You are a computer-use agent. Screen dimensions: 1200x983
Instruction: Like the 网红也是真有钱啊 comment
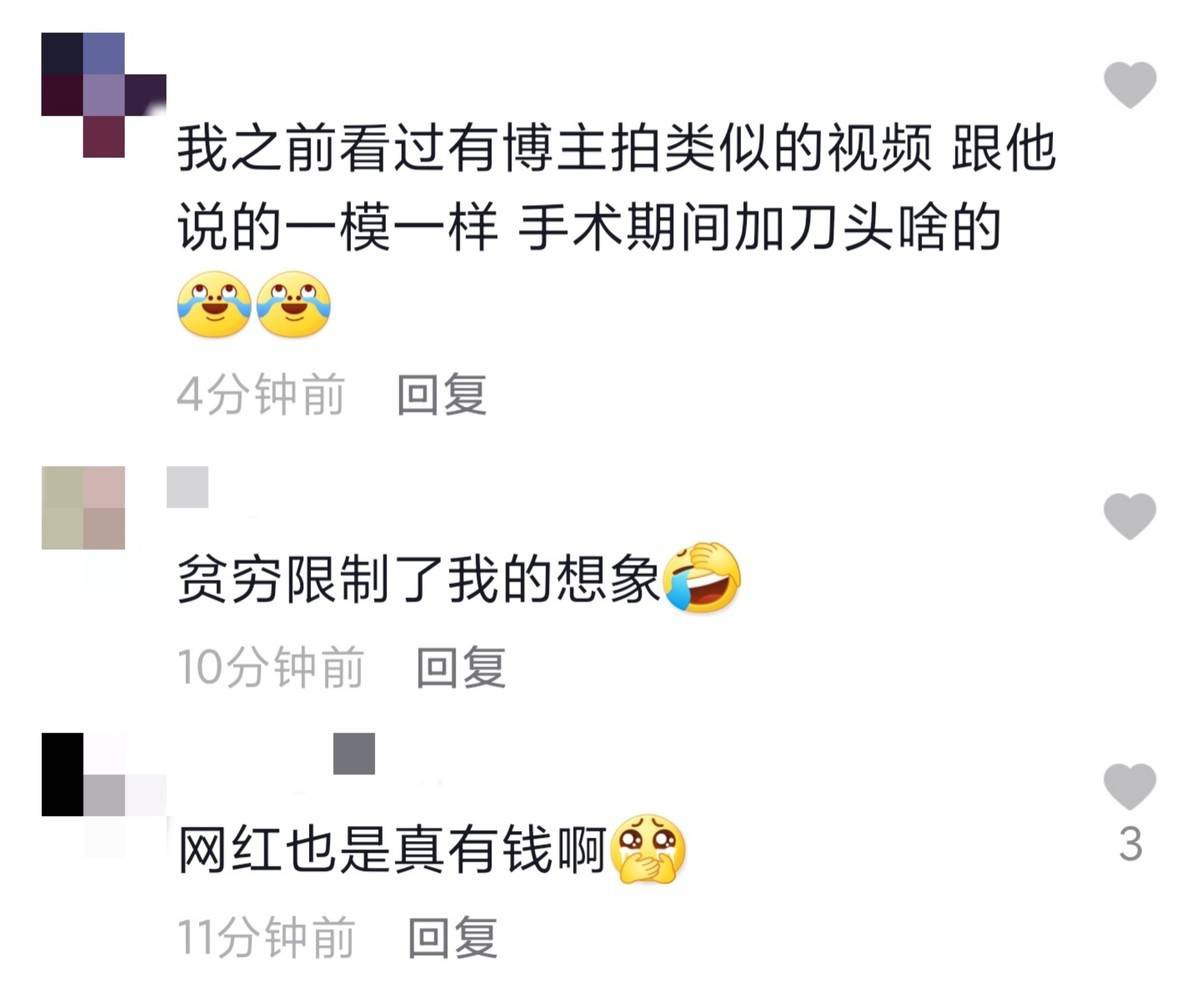(1130, 786)
